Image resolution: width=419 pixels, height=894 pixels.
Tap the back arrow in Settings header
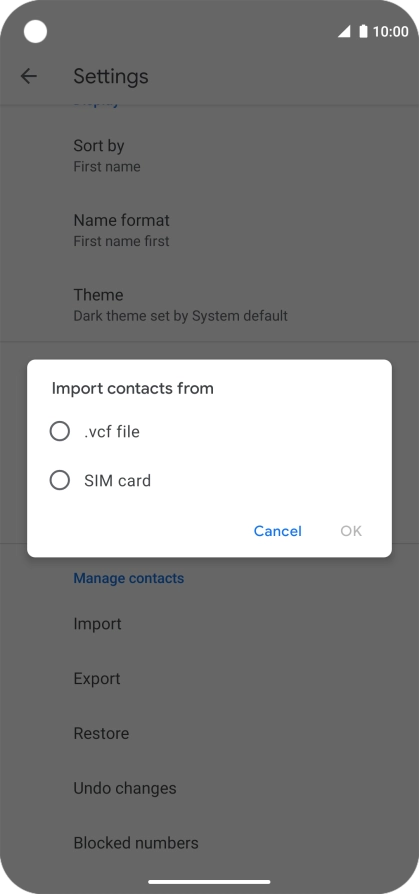(x=29, y=76)
